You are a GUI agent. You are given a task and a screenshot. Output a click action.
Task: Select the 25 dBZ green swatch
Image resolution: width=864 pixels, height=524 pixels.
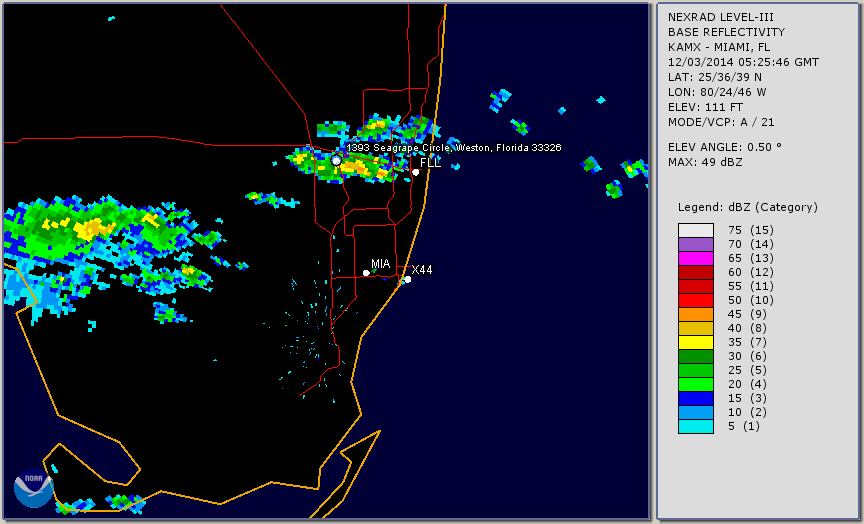(x=696, y=370)
